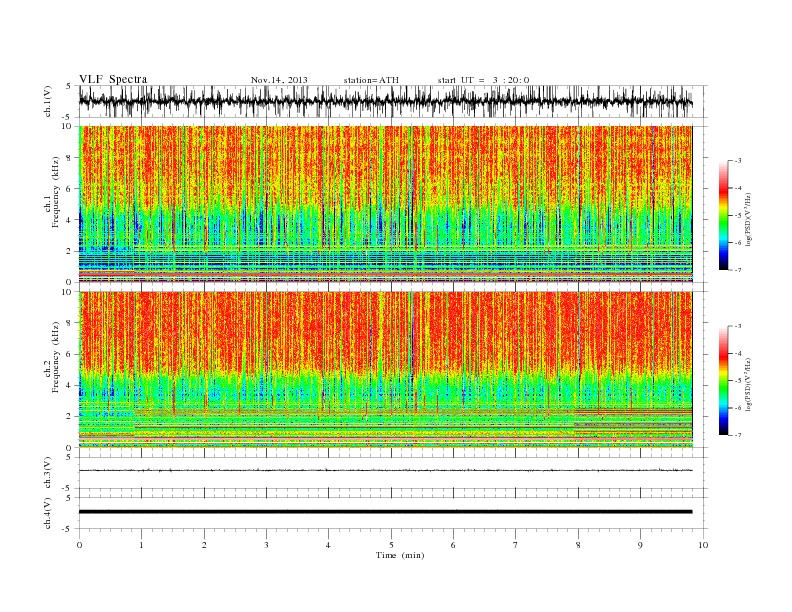Click the thick ch.4 waveform trace
The image size is (792, 612).
385,512
